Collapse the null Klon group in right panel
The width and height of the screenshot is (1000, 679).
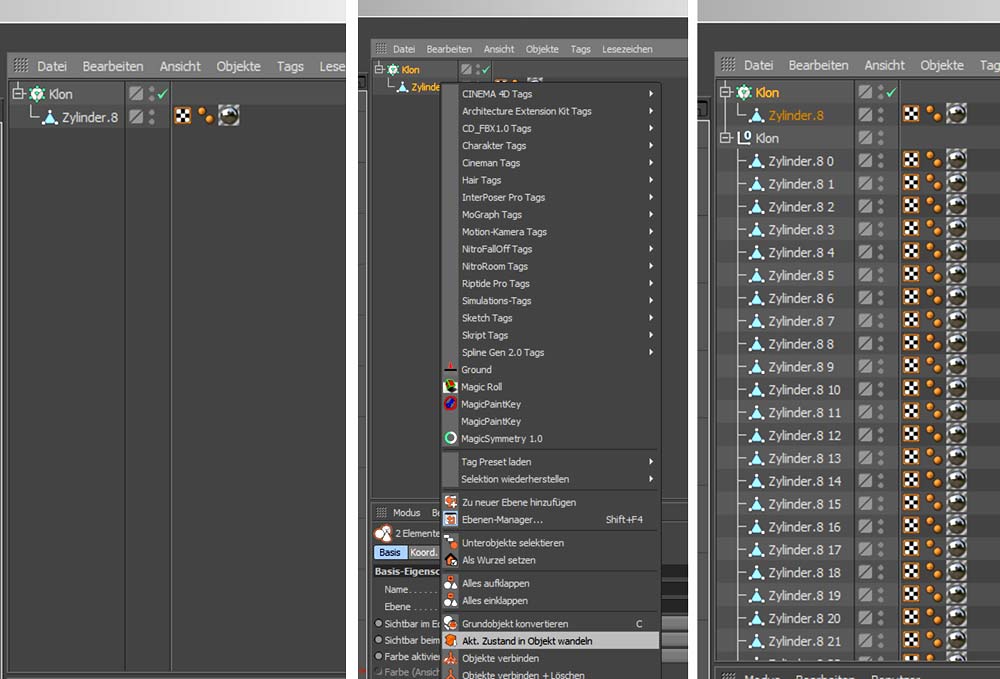(x=725, y=138)
